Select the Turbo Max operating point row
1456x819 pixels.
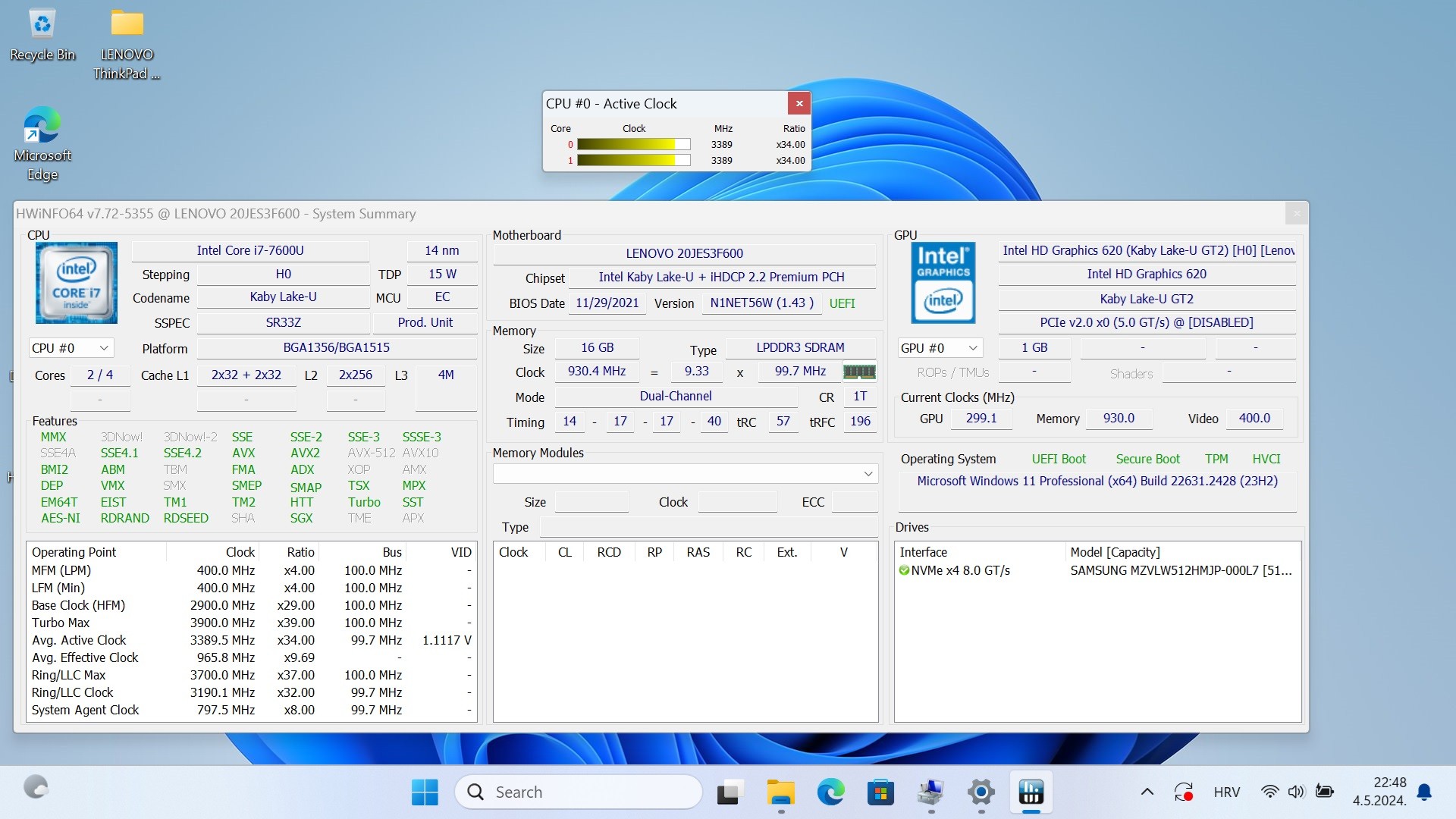pos(252,623)
